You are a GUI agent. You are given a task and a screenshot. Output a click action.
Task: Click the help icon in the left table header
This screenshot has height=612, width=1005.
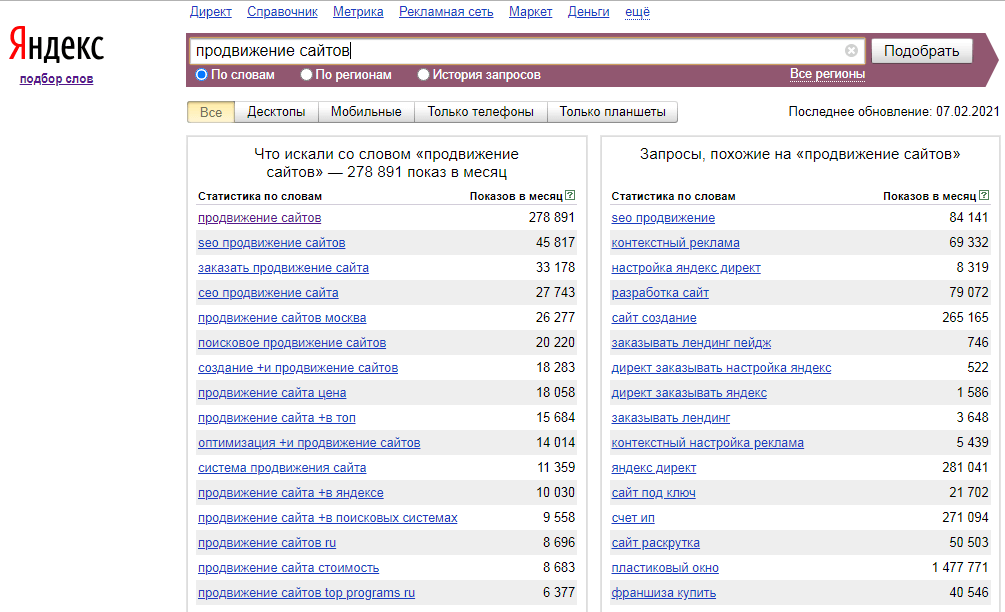coord(570,196)
